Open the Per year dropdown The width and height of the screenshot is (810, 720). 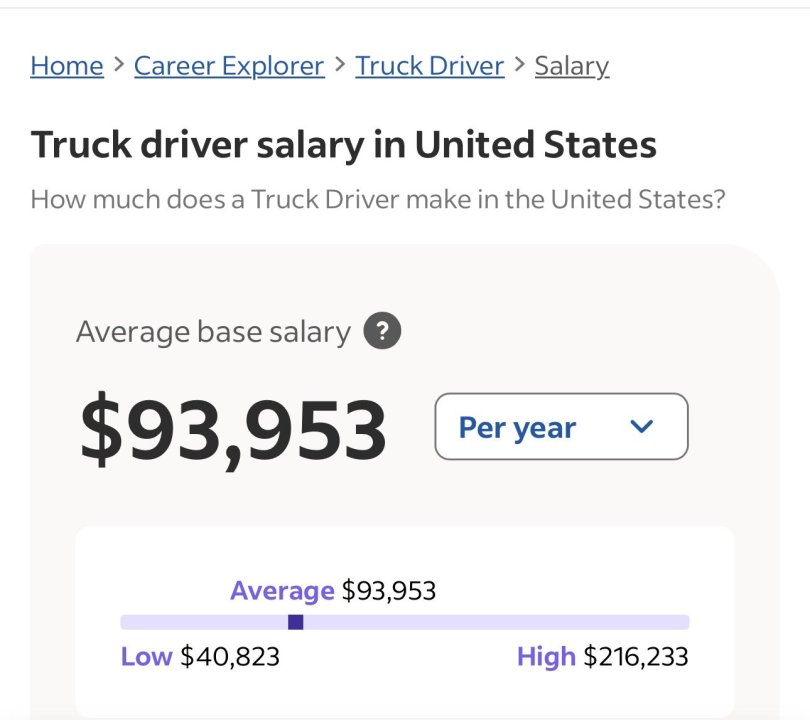(x=561, y=427)
